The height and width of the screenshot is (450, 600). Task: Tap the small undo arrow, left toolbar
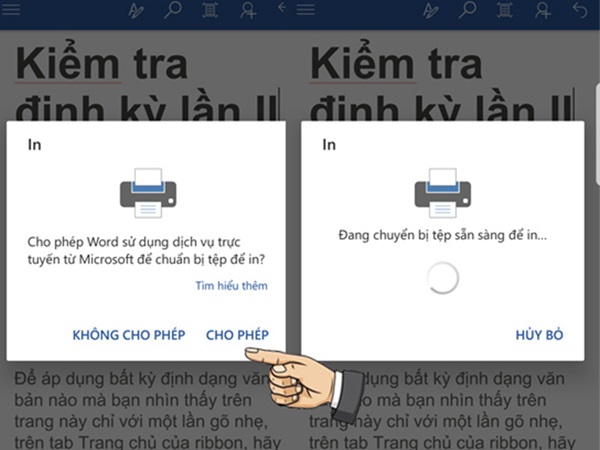click(x=282, y=7)
